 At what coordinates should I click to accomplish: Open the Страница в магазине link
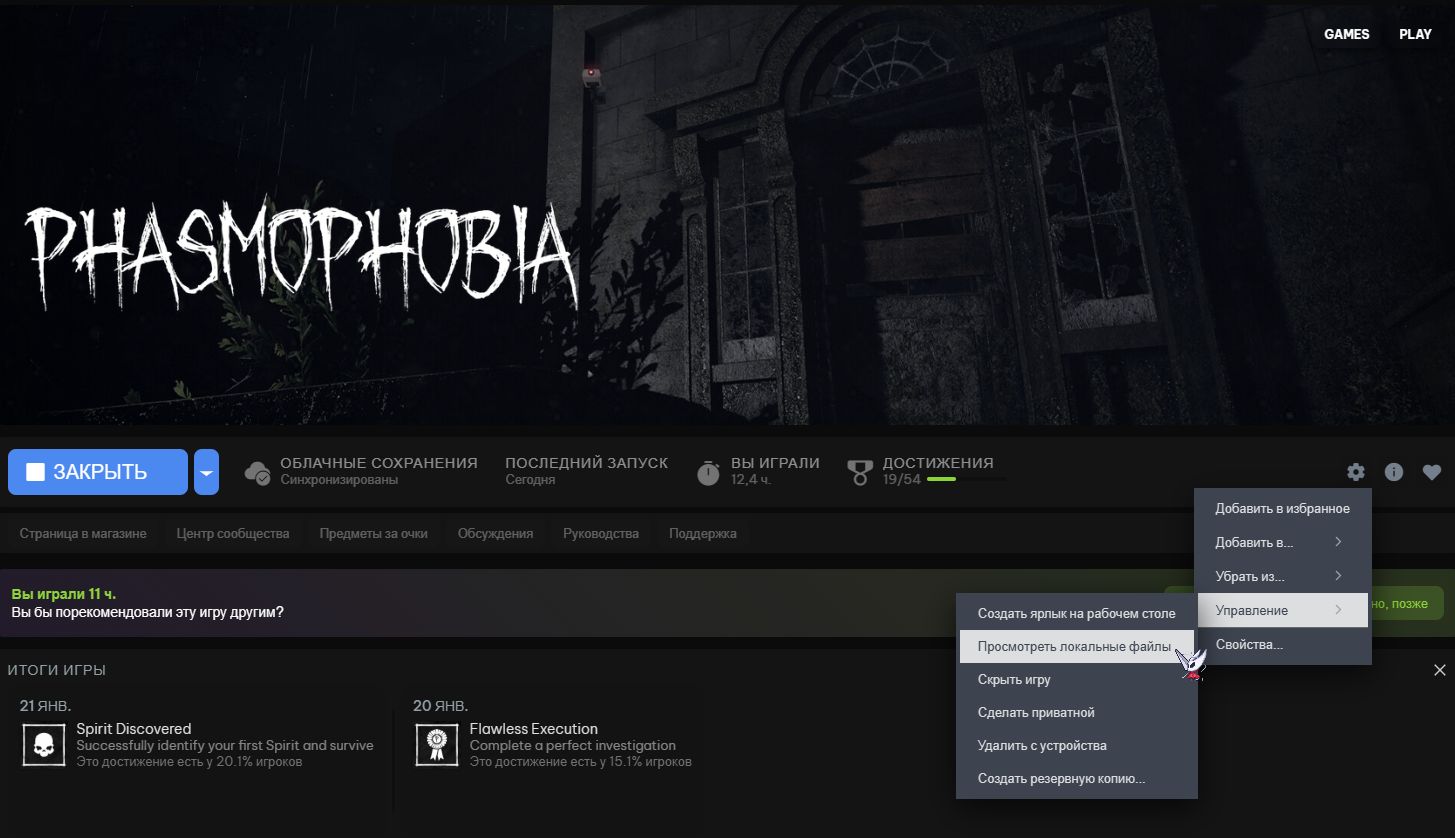pos(83,533)
